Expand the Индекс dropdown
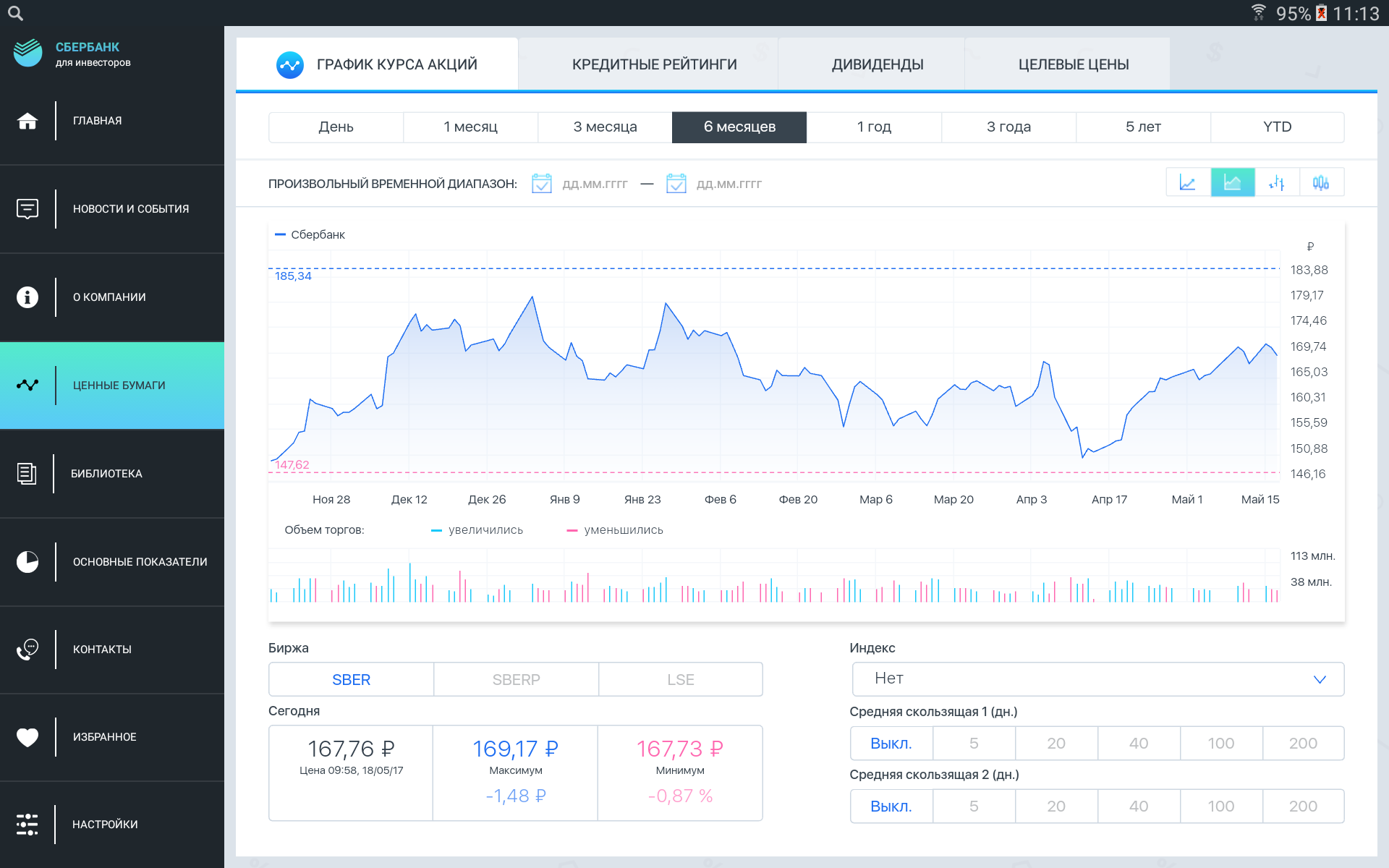 (x=1097, y=679)
